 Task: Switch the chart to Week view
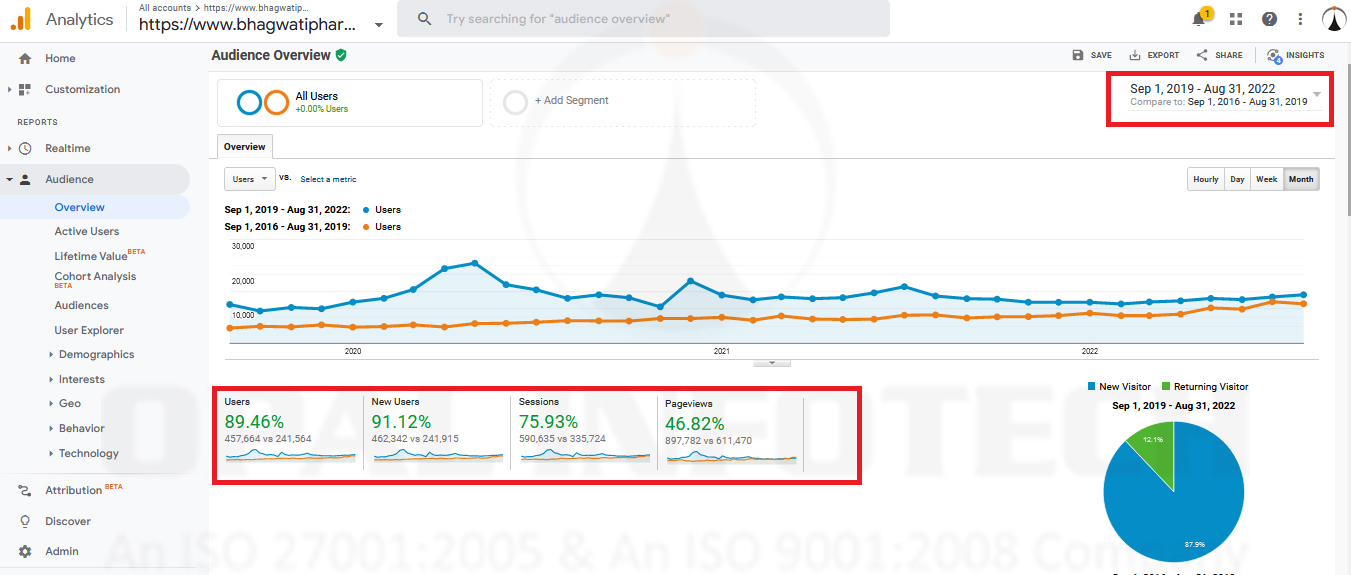pyautogui.click(x=1266, y=179)
